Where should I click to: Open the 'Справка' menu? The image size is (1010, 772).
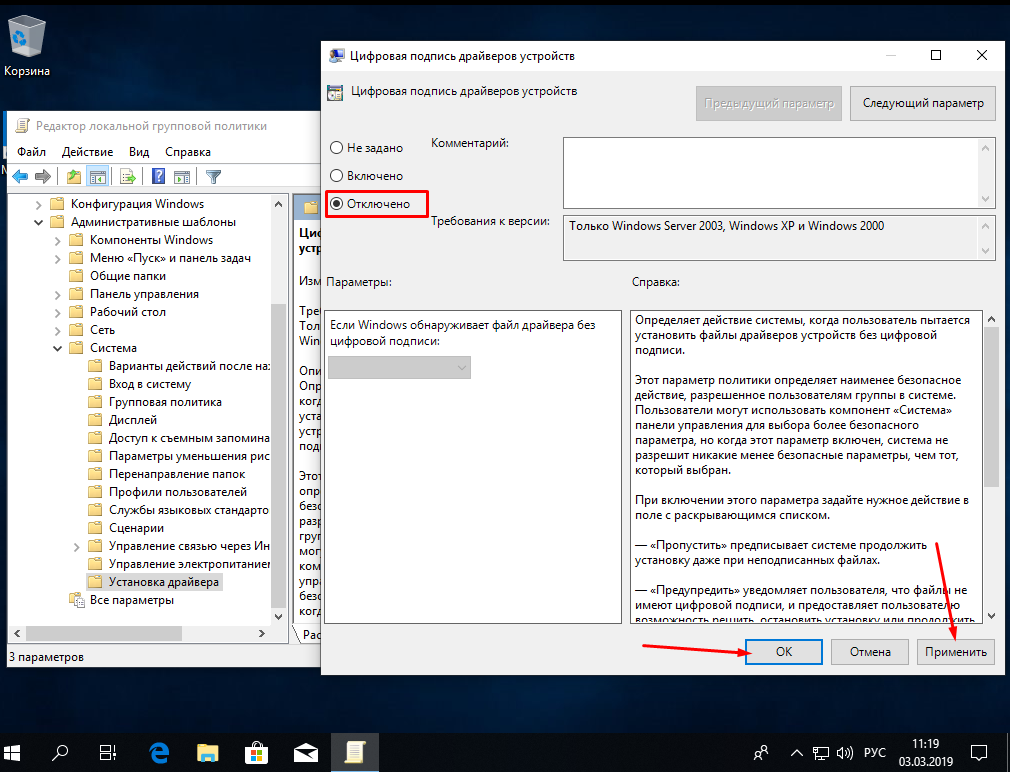click(188, 152)
